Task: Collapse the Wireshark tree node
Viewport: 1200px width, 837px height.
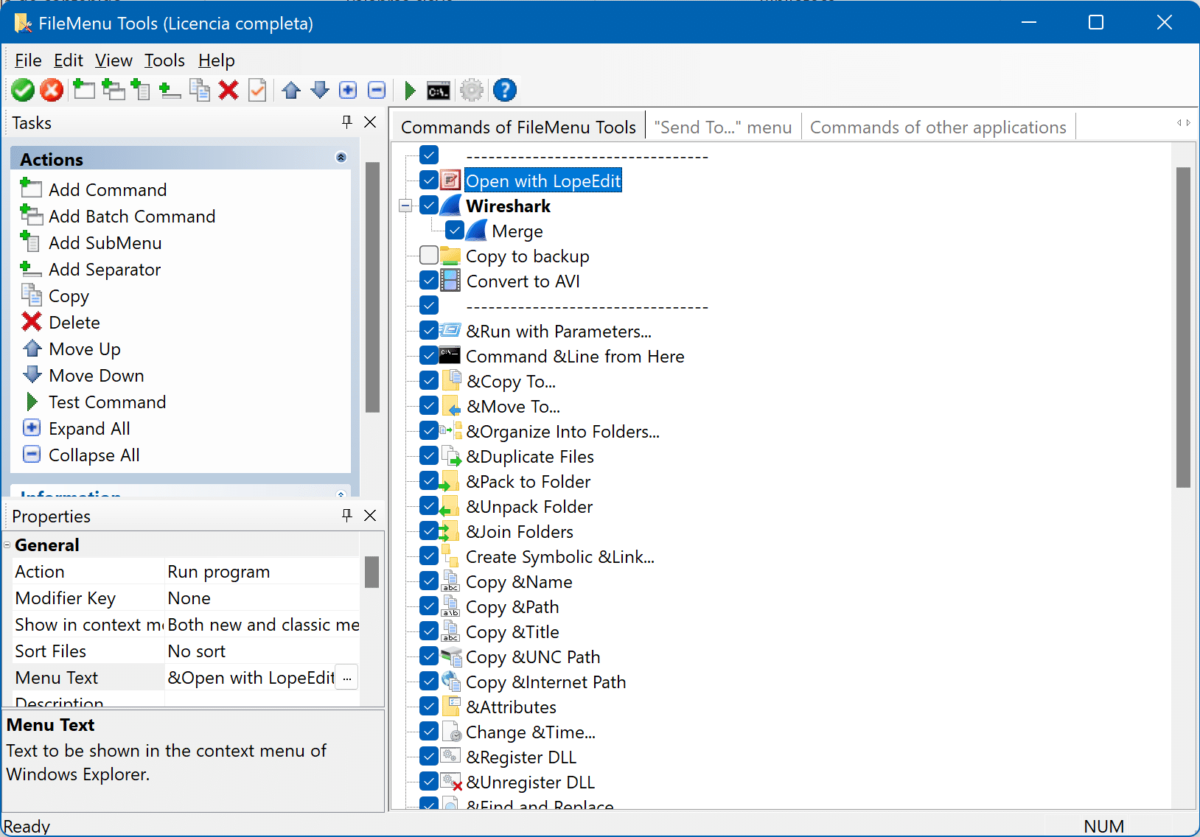Action: point(405,206)
